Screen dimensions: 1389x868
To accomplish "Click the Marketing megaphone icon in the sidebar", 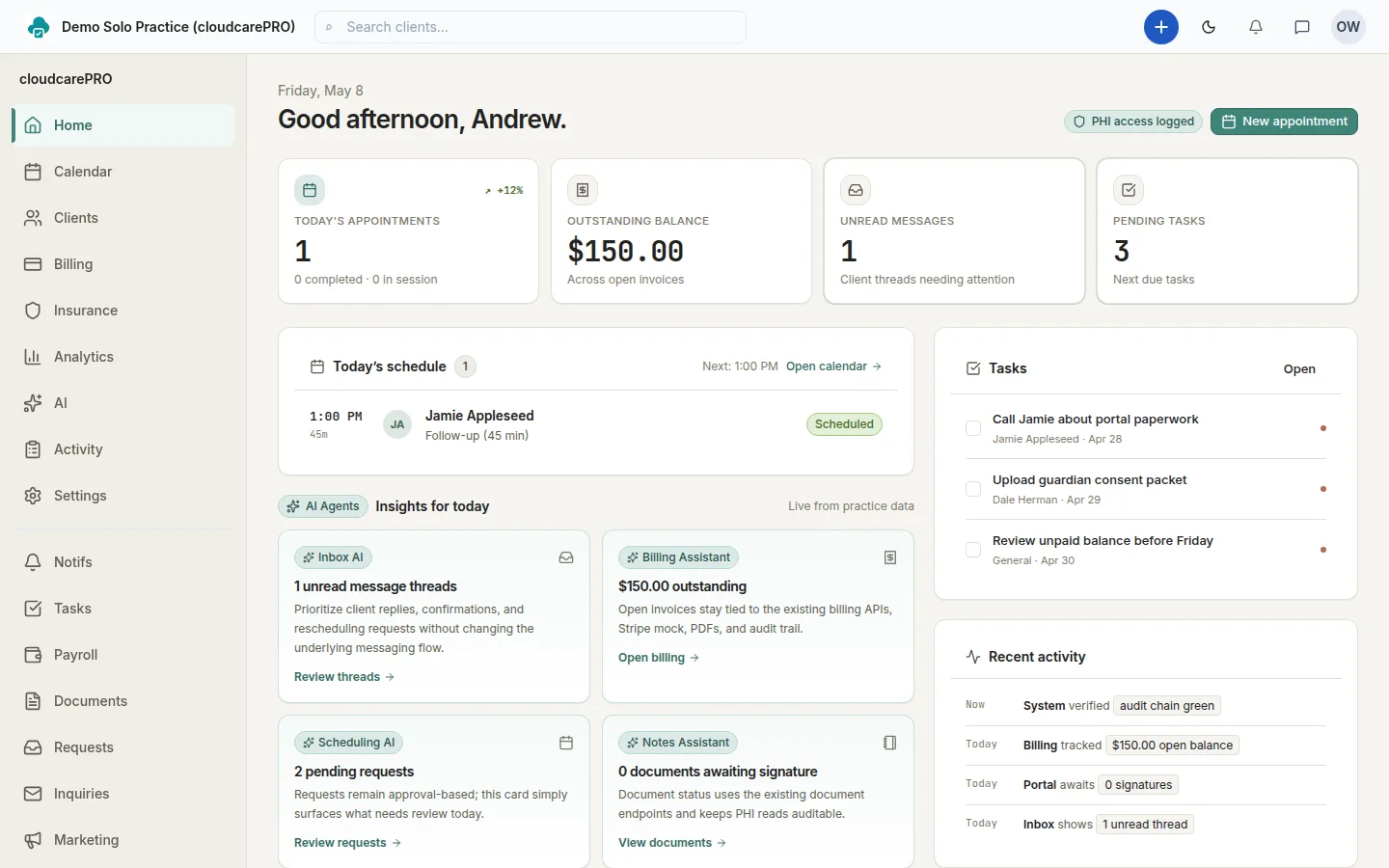I will coord(33,840).
